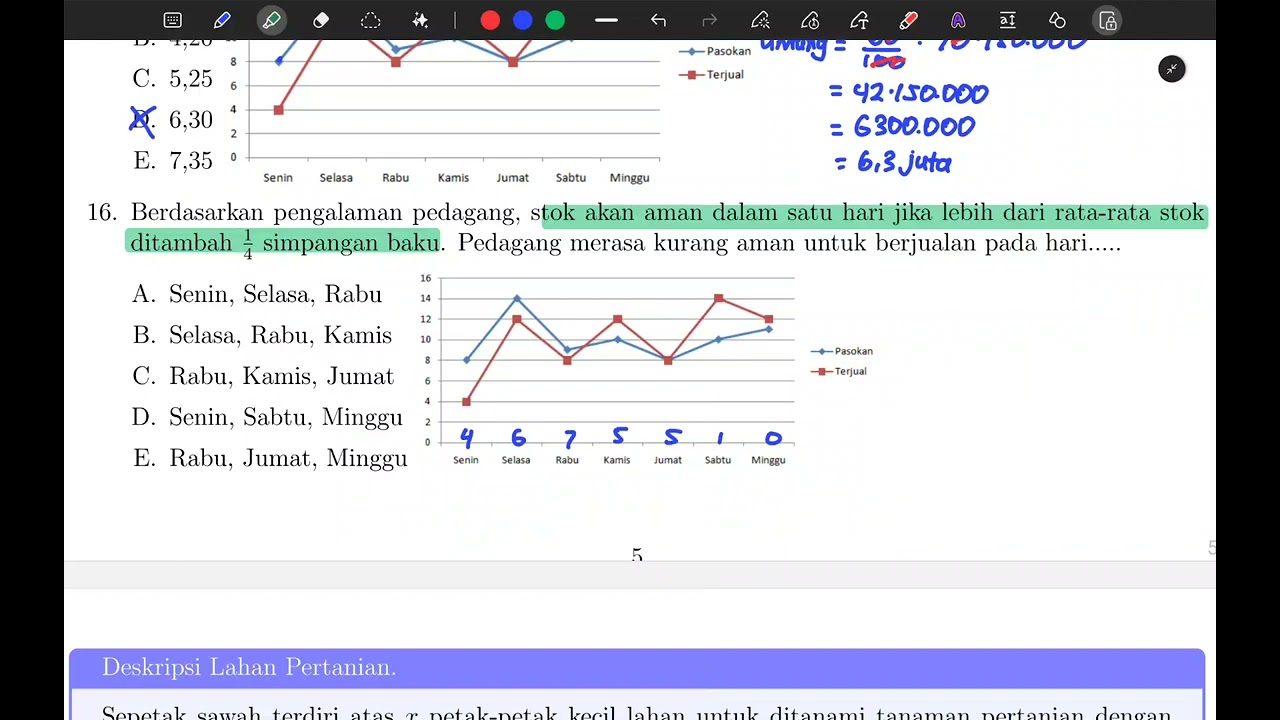
Task: Click option E. 7,35
Action: [x=172, y=160]
